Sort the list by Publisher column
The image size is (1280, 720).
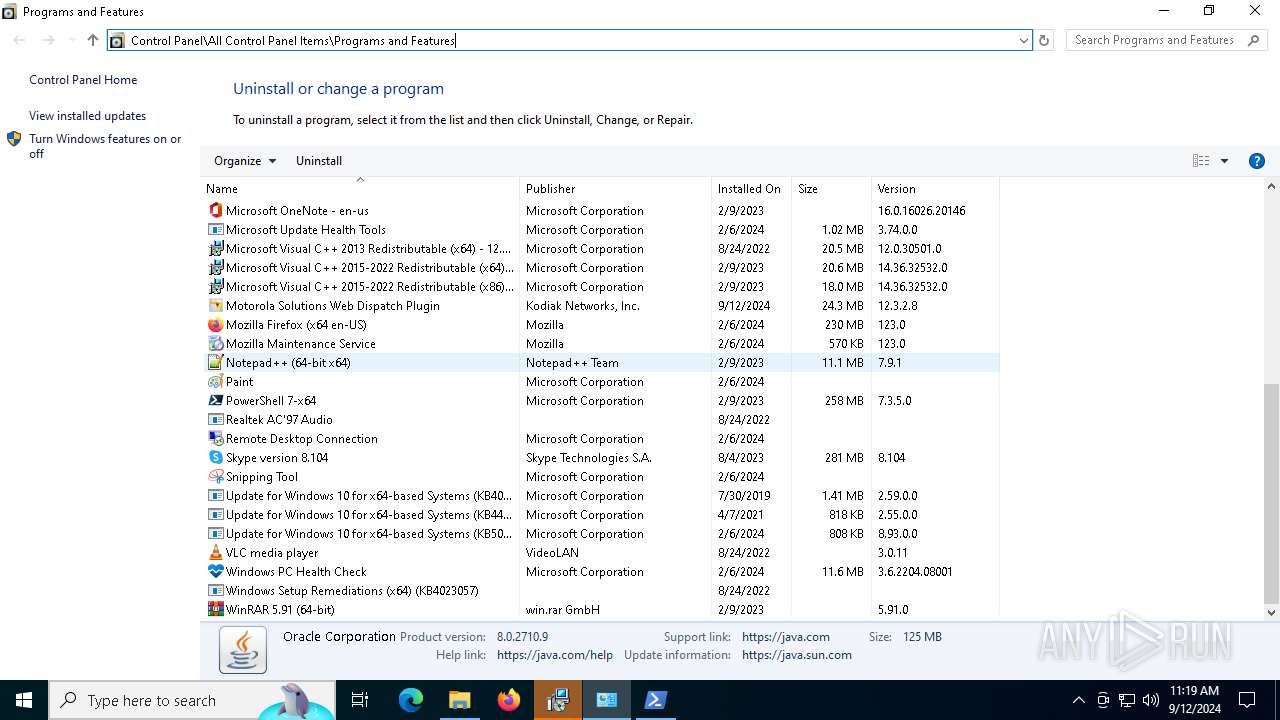[551, 189]
